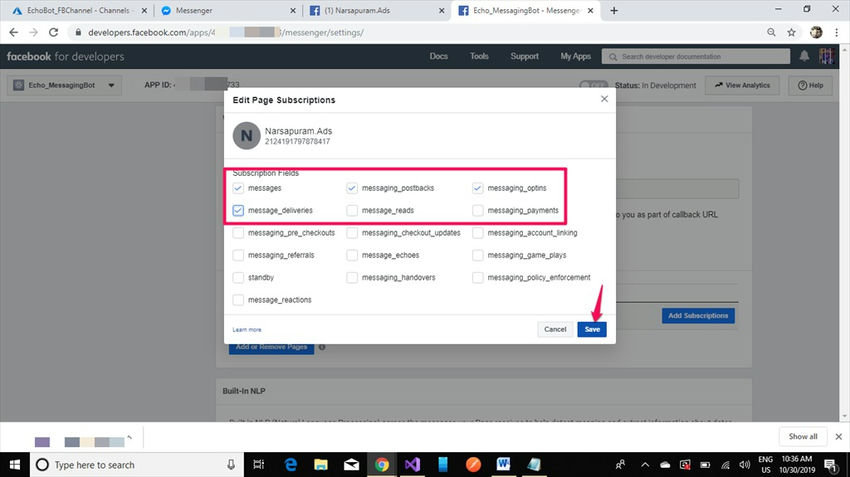Viewport: 850px width, 477px height.
Task: Toggle the app development status switch
Action: click(x=594, y=85)
